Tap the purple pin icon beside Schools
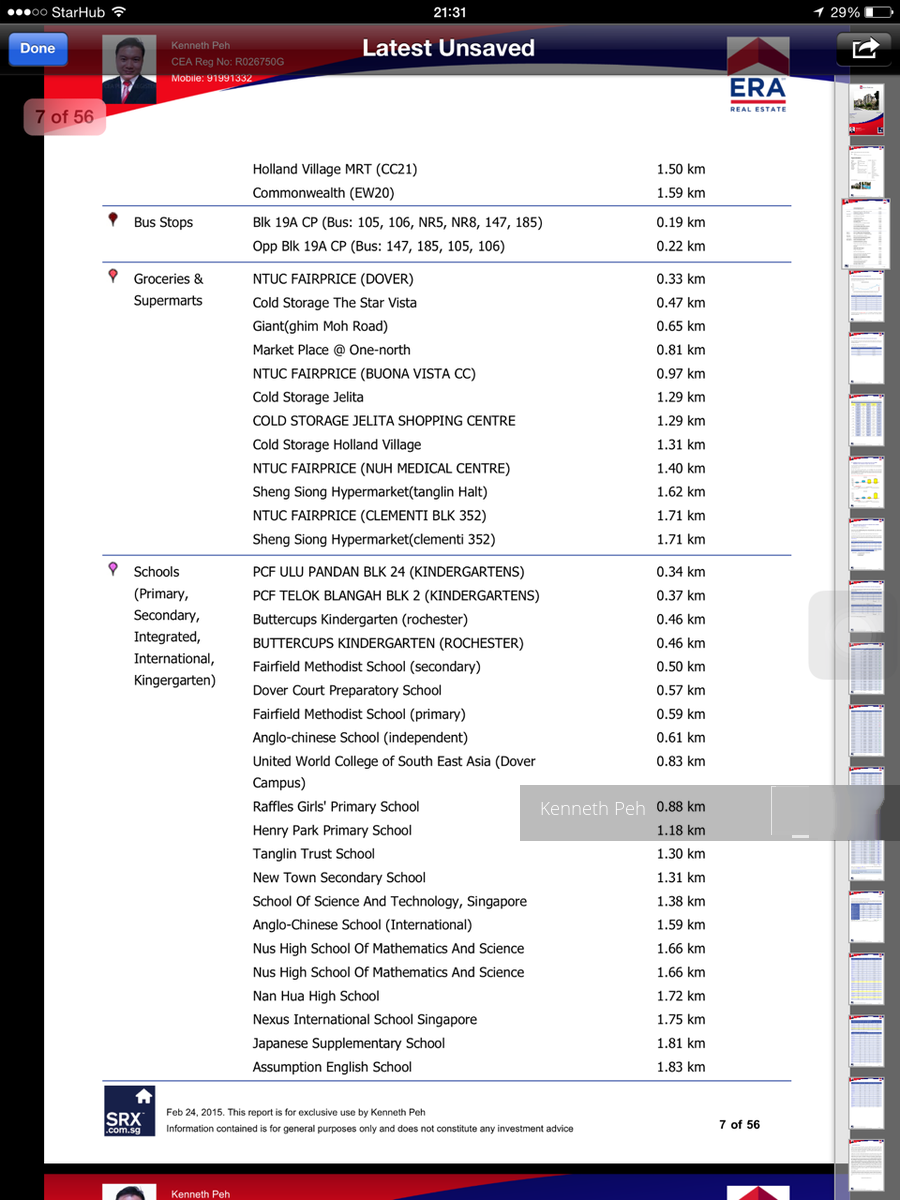The image size is (900, 1200). coord(113,569)
